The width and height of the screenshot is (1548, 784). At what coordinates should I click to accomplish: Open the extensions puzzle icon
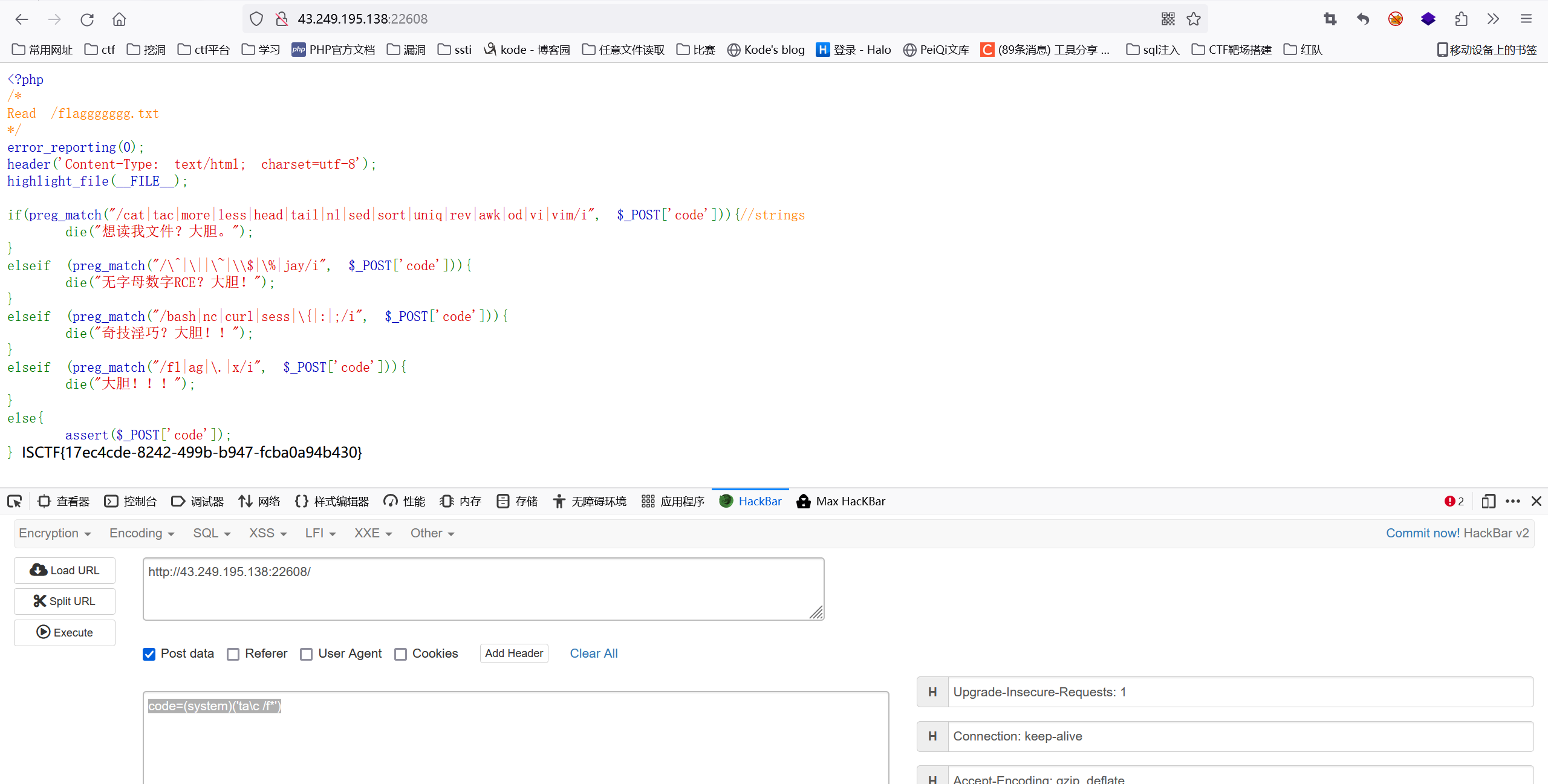pos(1461,19)
